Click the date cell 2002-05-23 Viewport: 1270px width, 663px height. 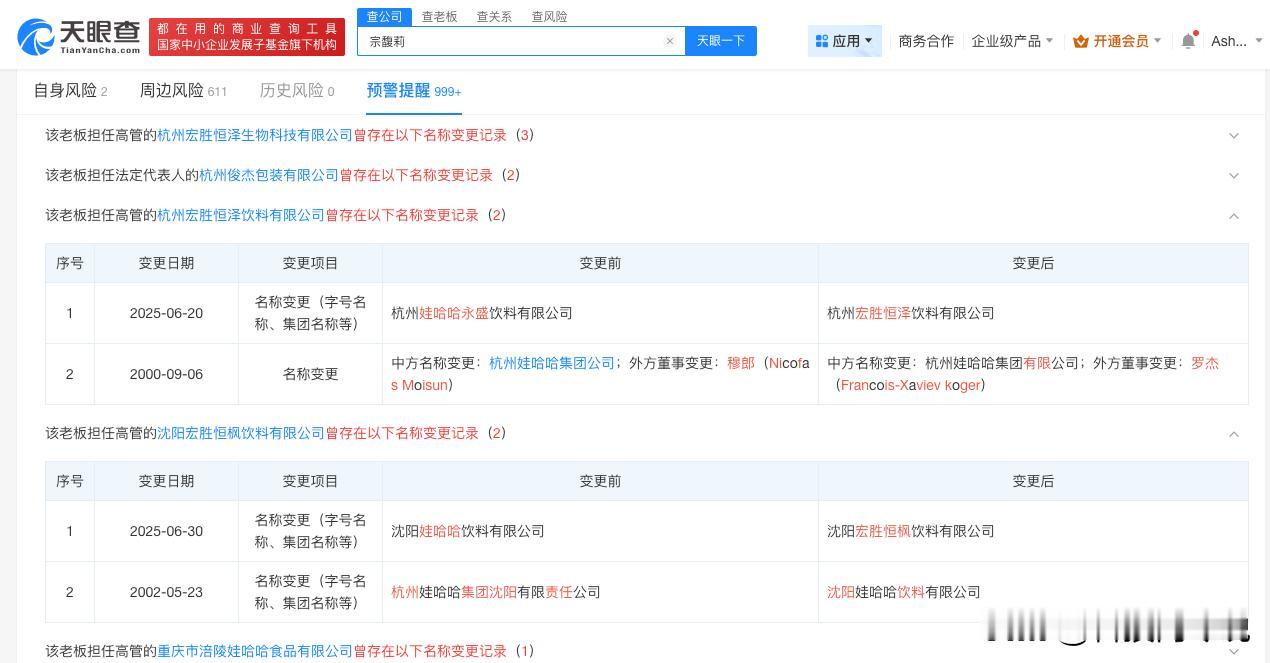coord(166,592)
